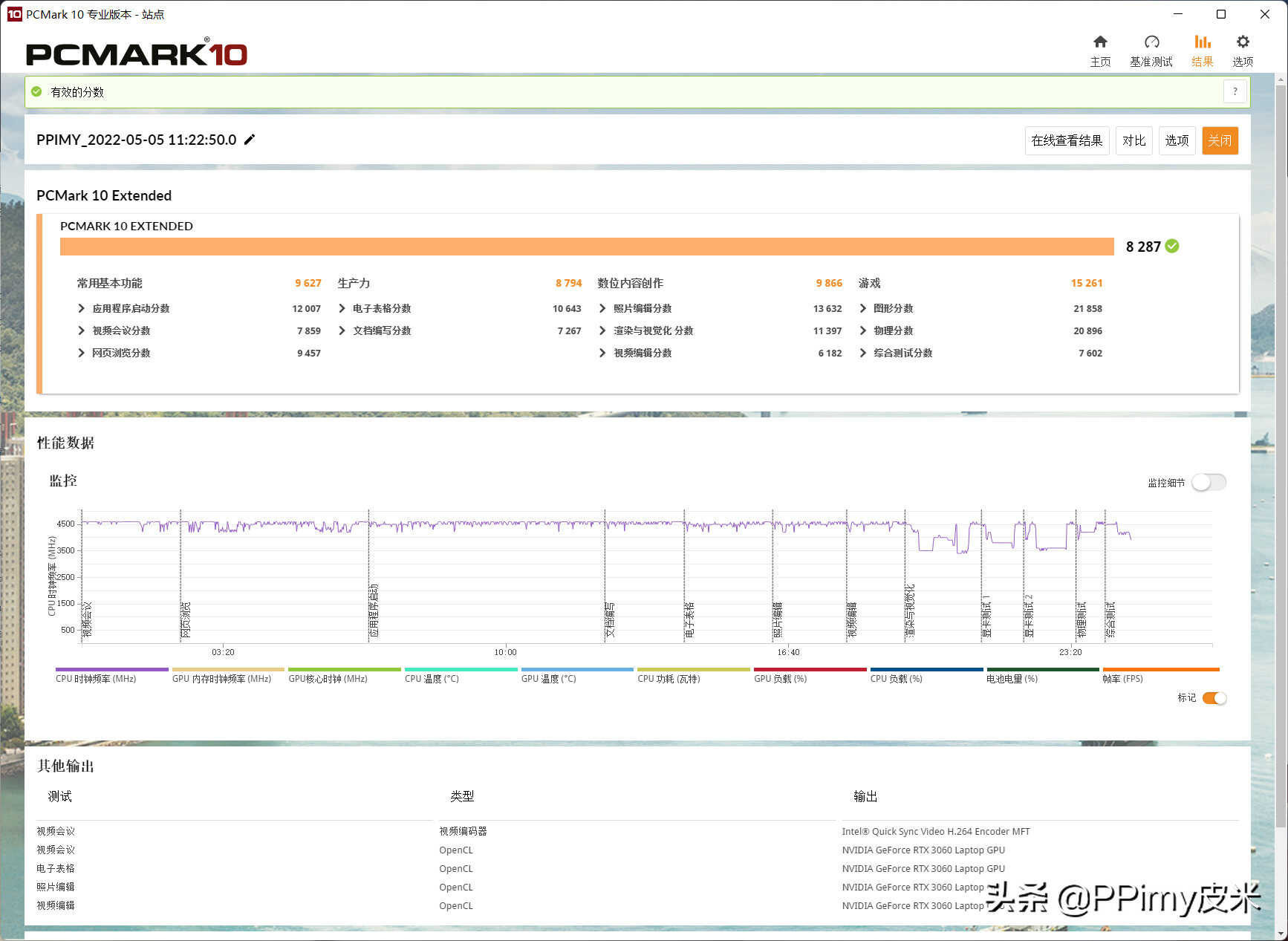This screenshot has height=941, width=1288.
Task: Click the vertical scrollbar down arrow
Action: click(x=1281, y=933)
